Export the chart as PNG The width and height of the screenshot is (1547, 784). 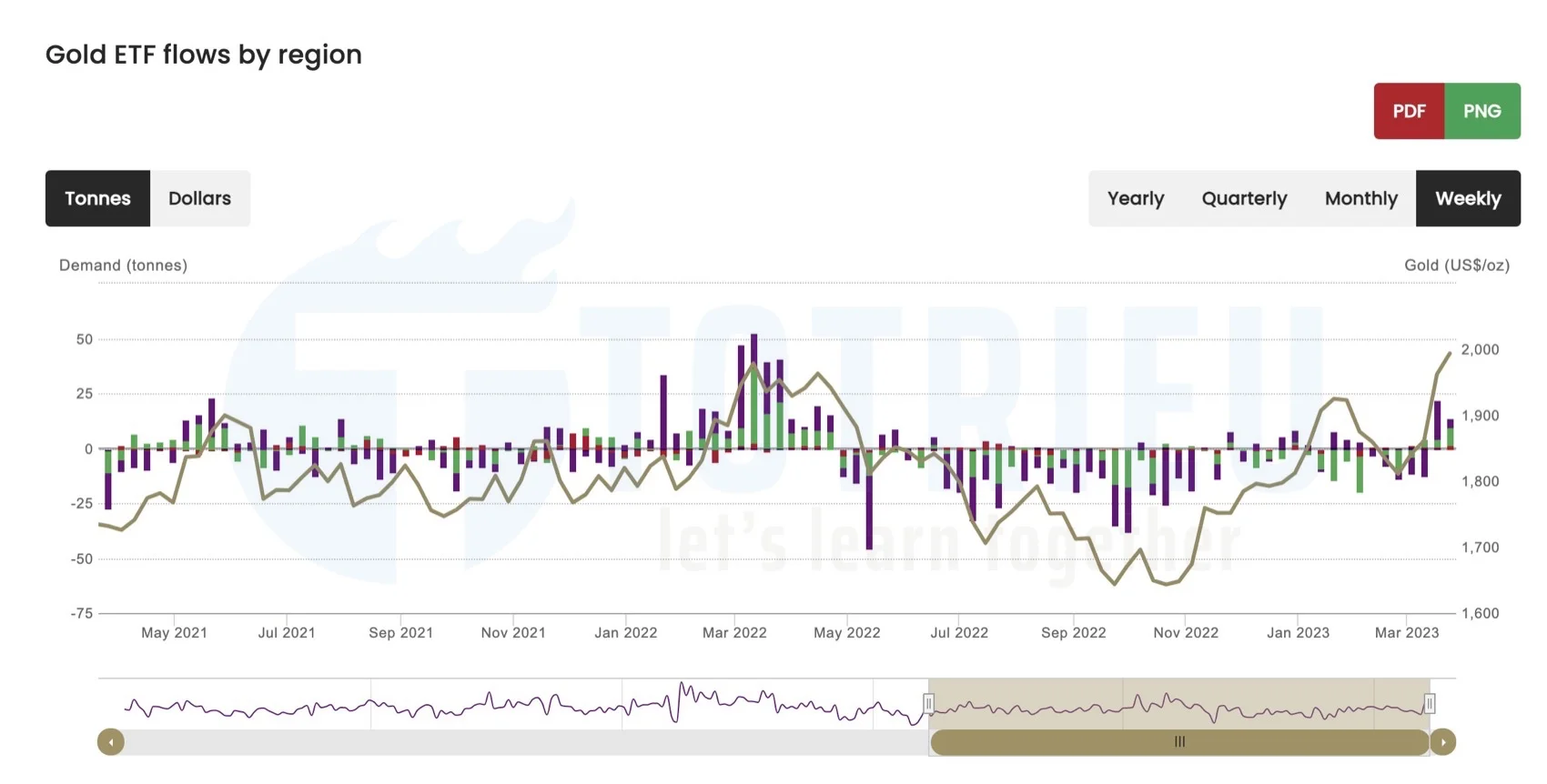[1482, 110]
